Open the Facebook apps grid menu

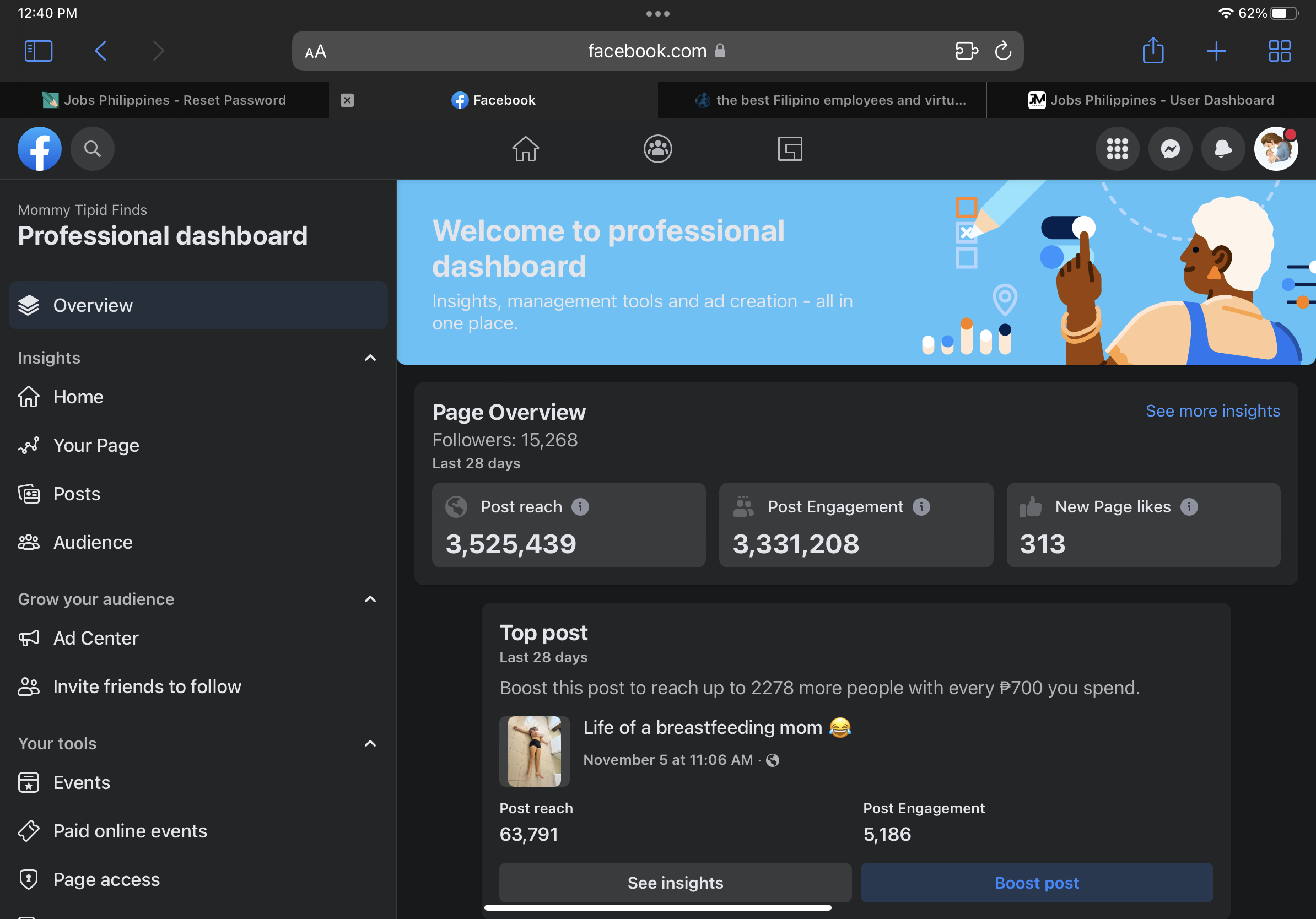pyautogui.click(x=1117, y=149)
